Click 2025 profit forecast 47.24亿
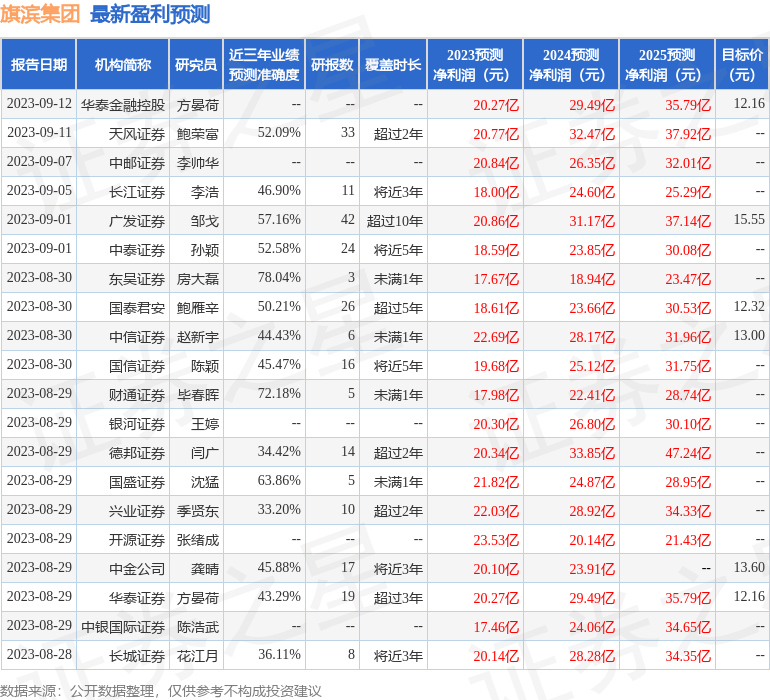This screenshot has width=770, height=700. pyautogui.click(x=688, y=452)
